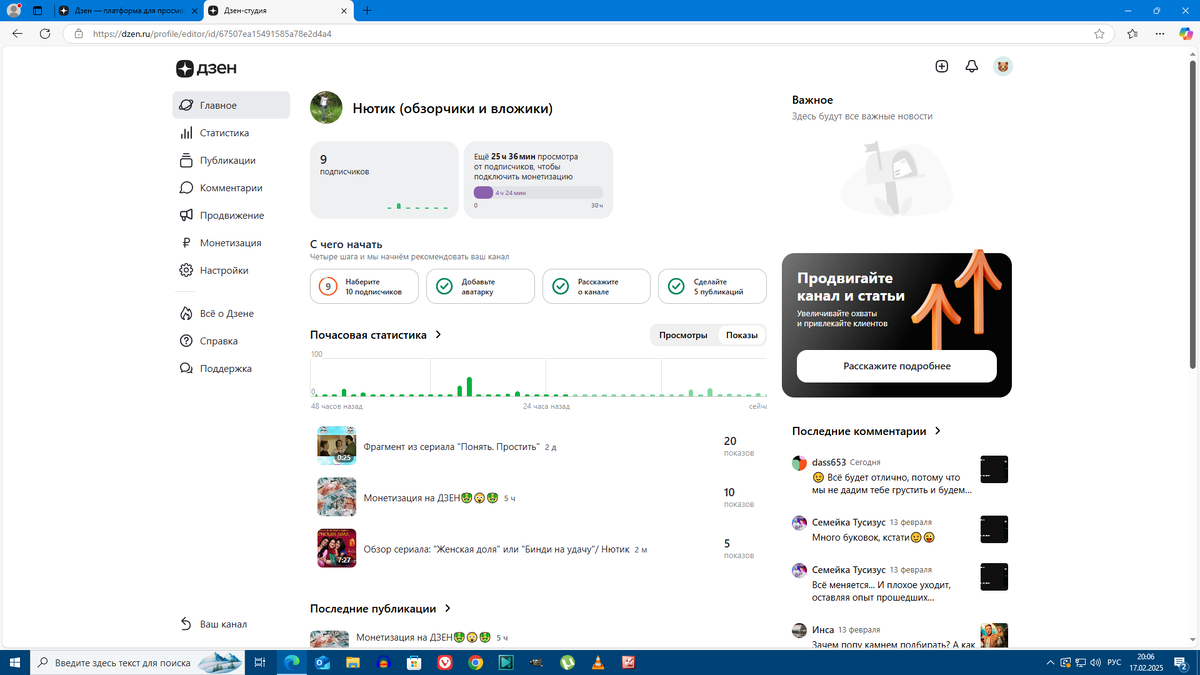Click the Поддержка chat icon
This screenshot has width=1200, height=675.
point(186,368)
